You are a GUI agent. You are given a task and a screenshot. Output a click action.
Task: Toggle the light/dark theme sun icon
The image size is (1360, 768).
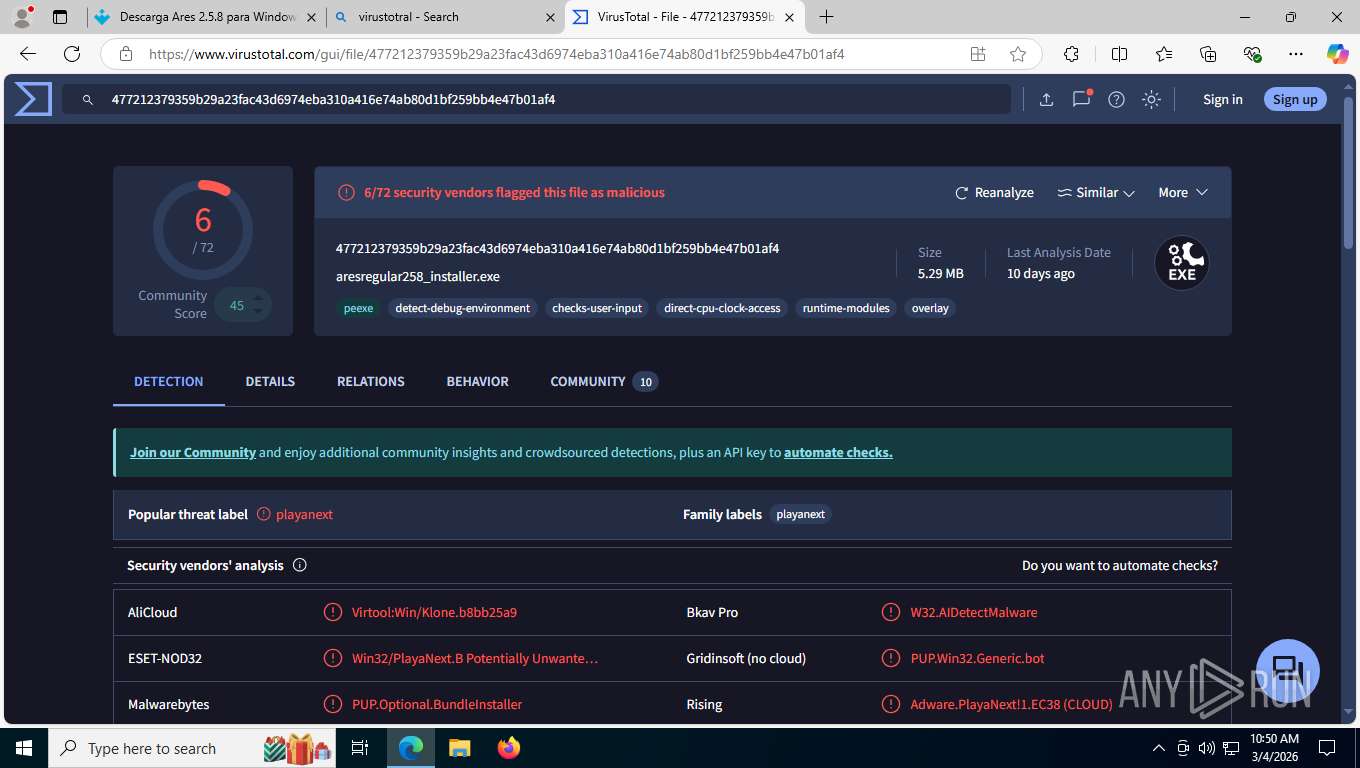1151,99
